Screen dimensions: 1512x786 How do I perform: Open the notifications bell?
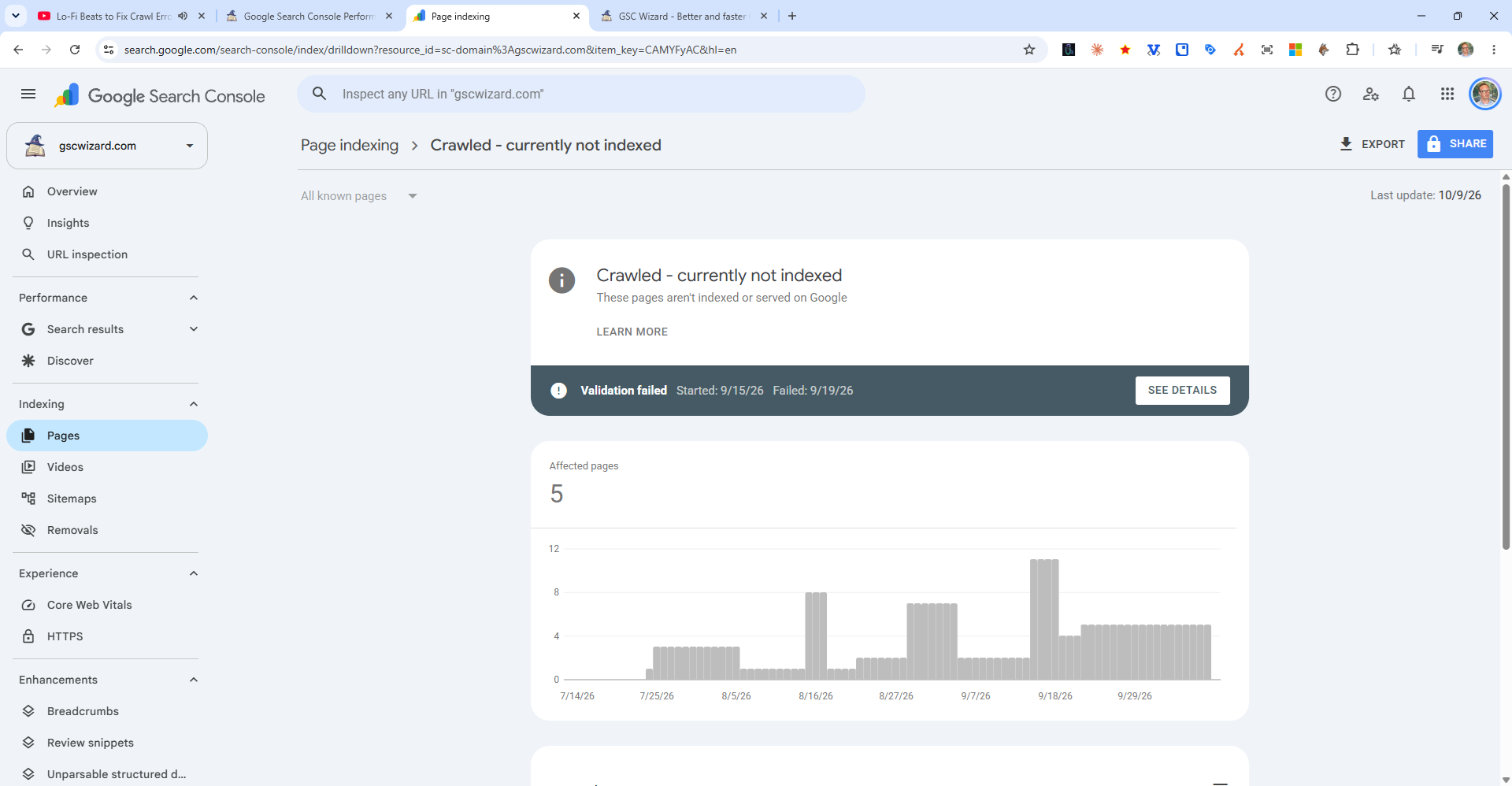point(1409,95)
